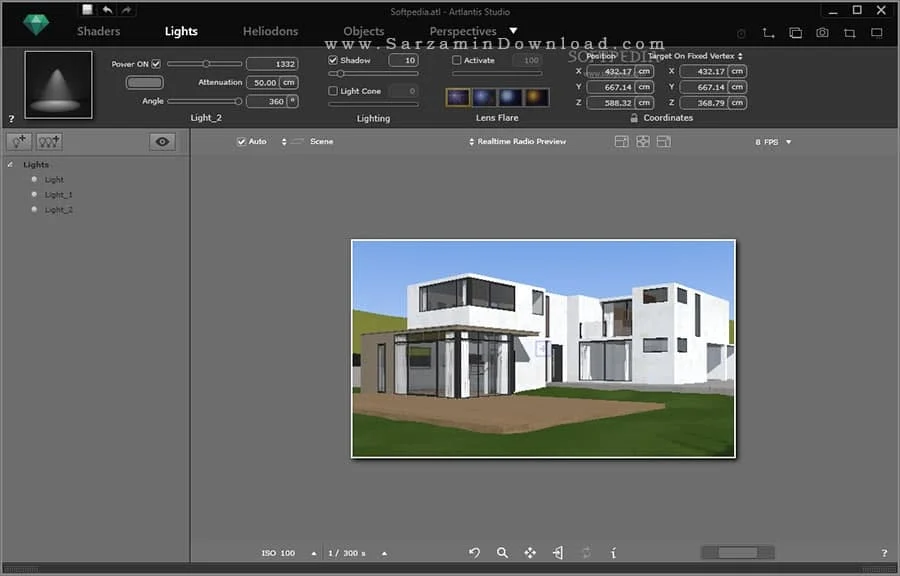Open the Objects tab
This screenshot has width=900, height=576.
click(364, 31)
